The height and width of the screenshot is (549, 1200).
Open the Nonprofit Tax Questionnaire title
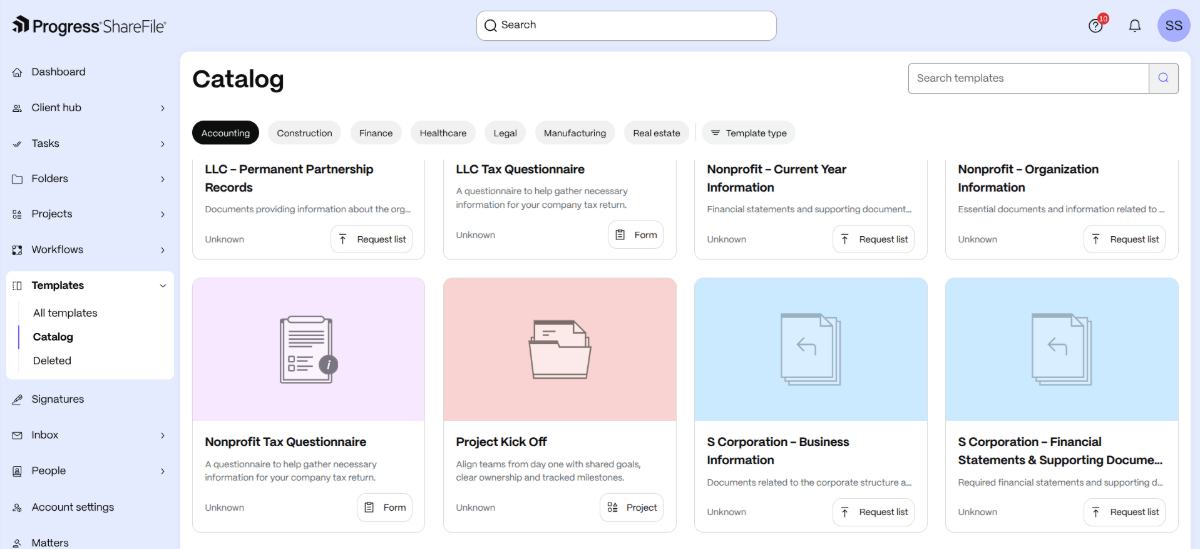pos(286,442)
